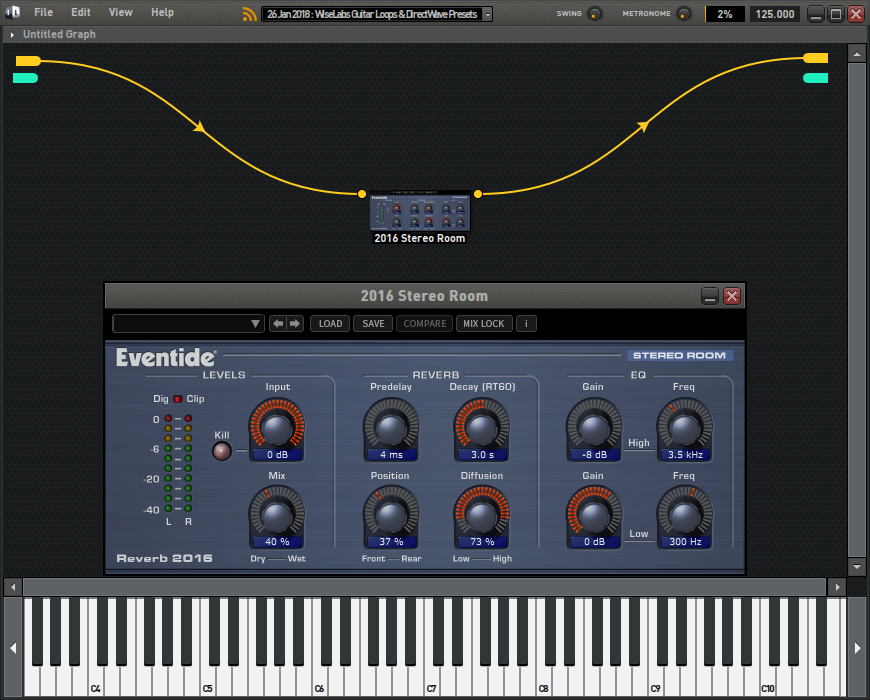The image size is (870, 700).
Task: Open the plugin info 'i' button
Action: (526, 323)
